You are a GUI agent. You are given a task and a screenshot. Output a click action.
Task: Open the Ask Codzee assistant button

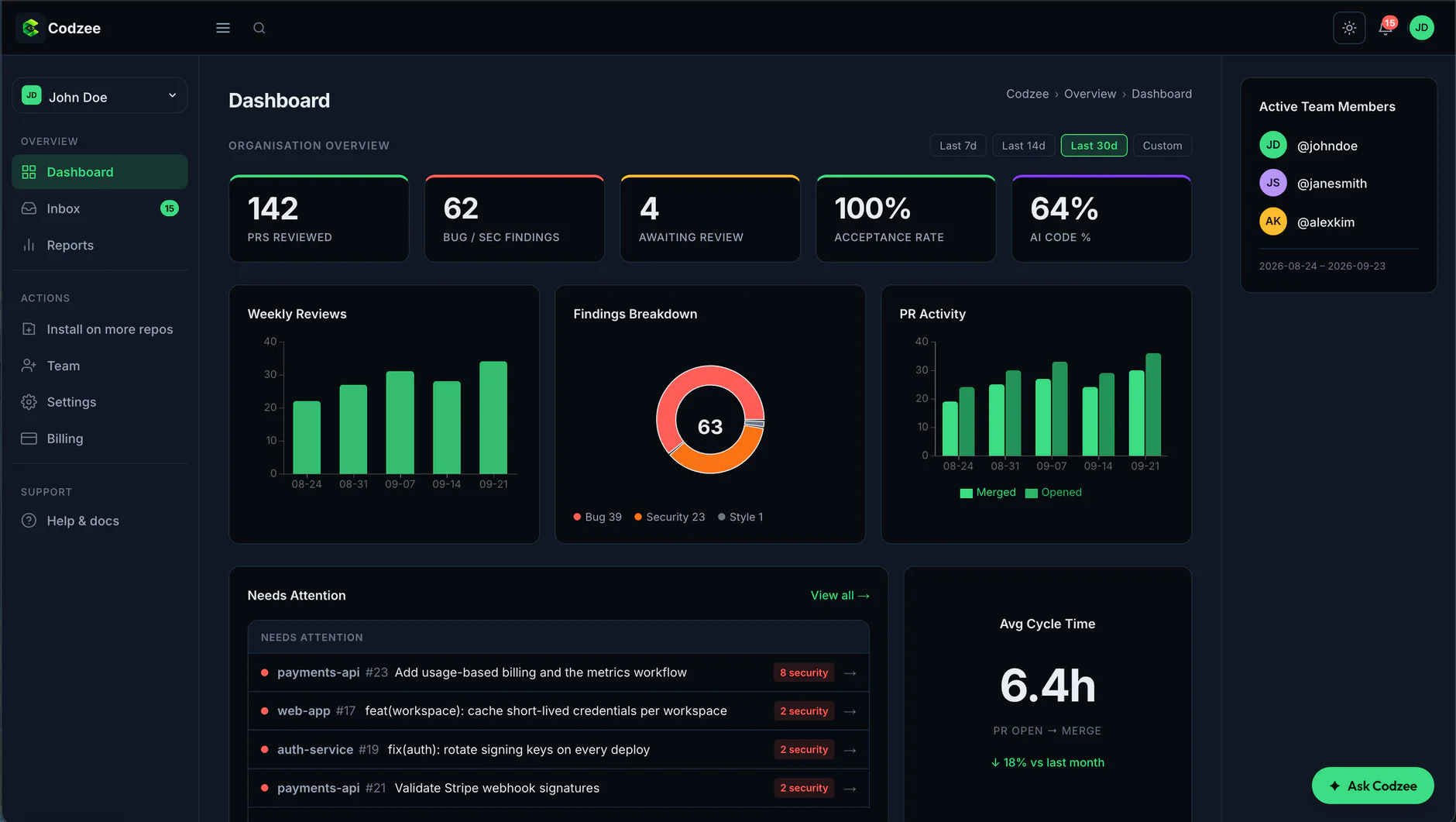[1372, 786]
